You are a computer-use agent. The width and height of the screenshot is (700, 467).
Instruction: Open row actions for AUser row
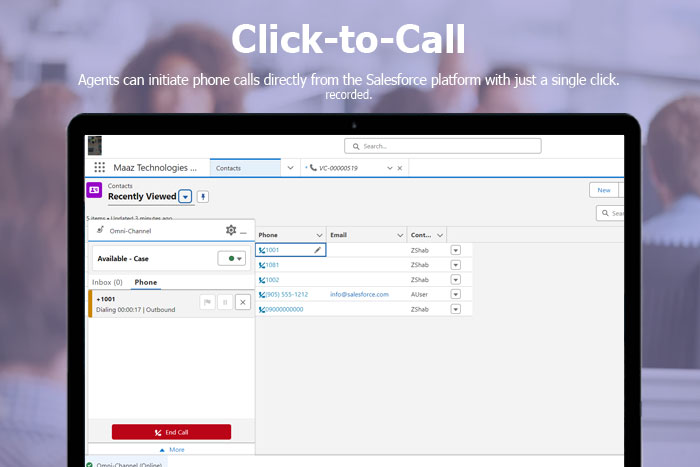point(455,294)
